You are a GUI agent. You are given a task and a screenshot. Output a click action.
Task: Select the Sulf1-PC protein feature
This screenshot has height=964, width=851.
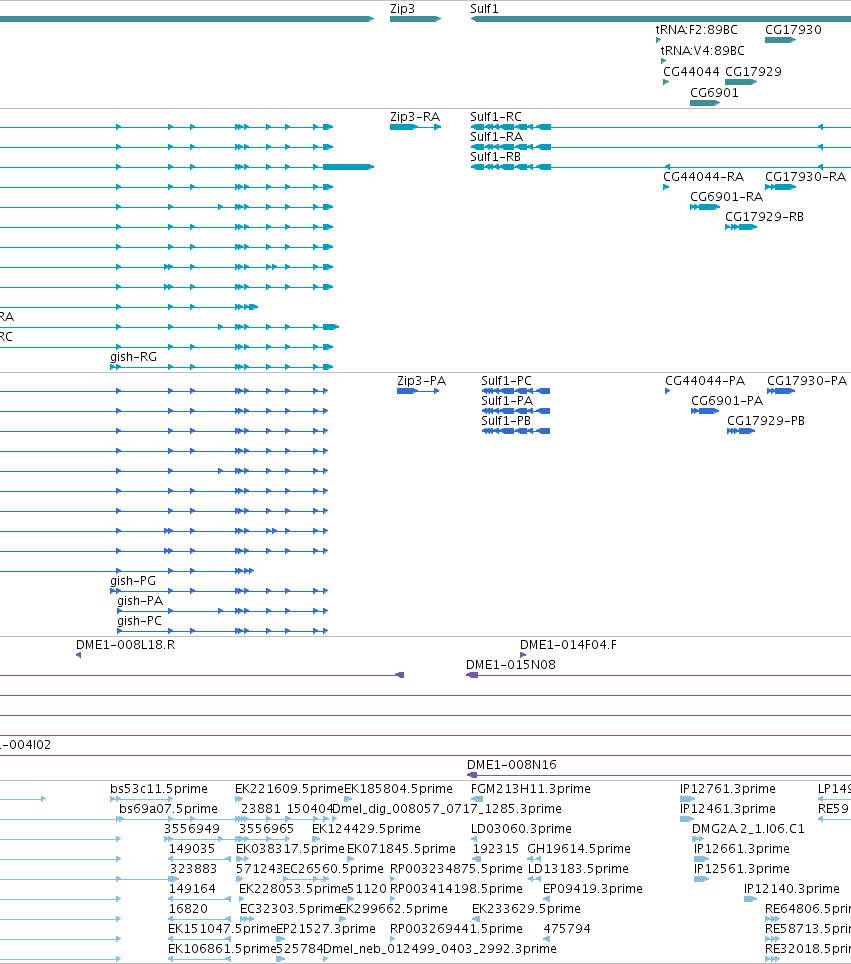(515, 391)
